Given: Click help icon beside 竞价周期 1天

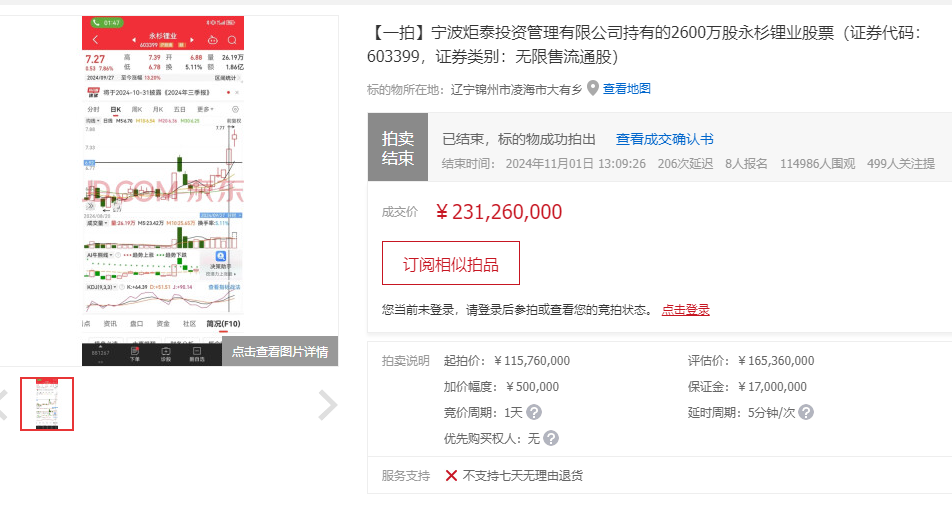Looking at the screenshot, I should 534,412.
